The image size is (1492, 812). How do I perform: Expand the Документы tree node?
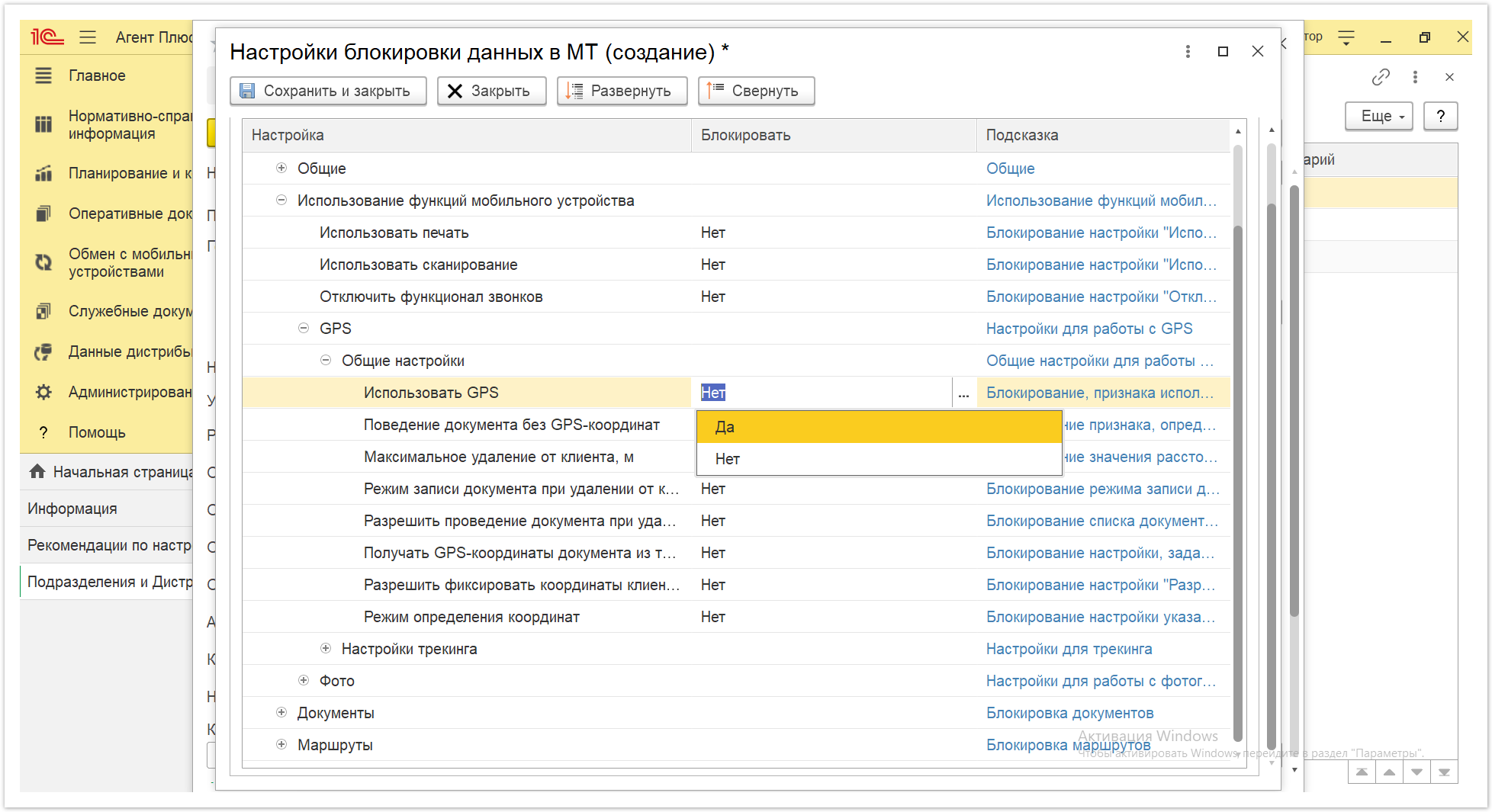[281, 712]
